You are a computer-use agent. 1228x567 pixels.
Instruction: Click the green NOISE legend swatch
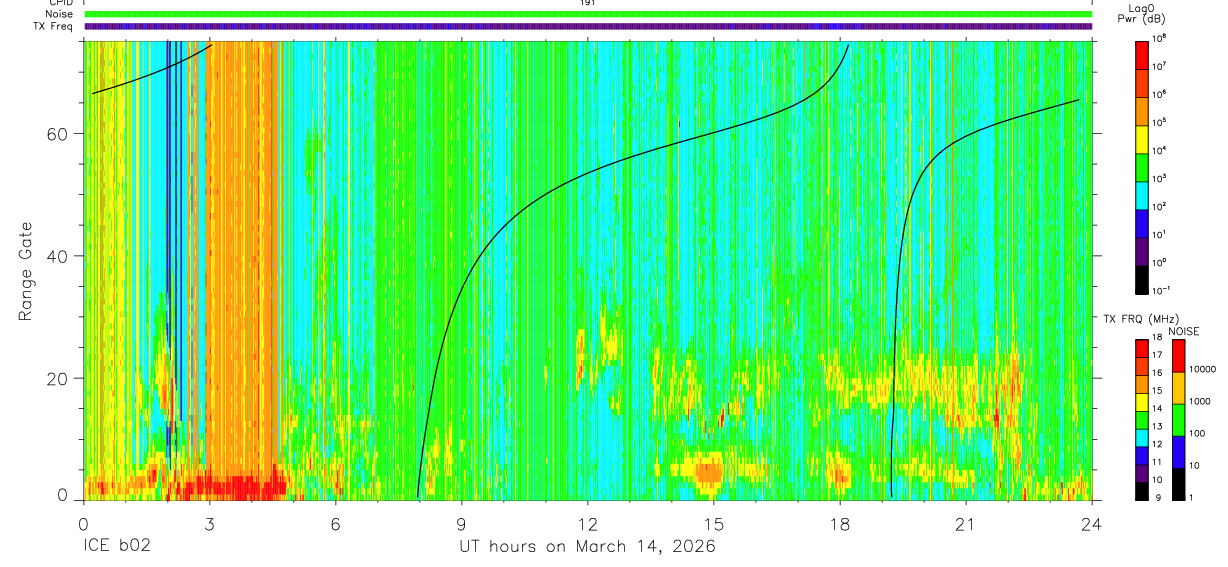[x=1178, y=419]
